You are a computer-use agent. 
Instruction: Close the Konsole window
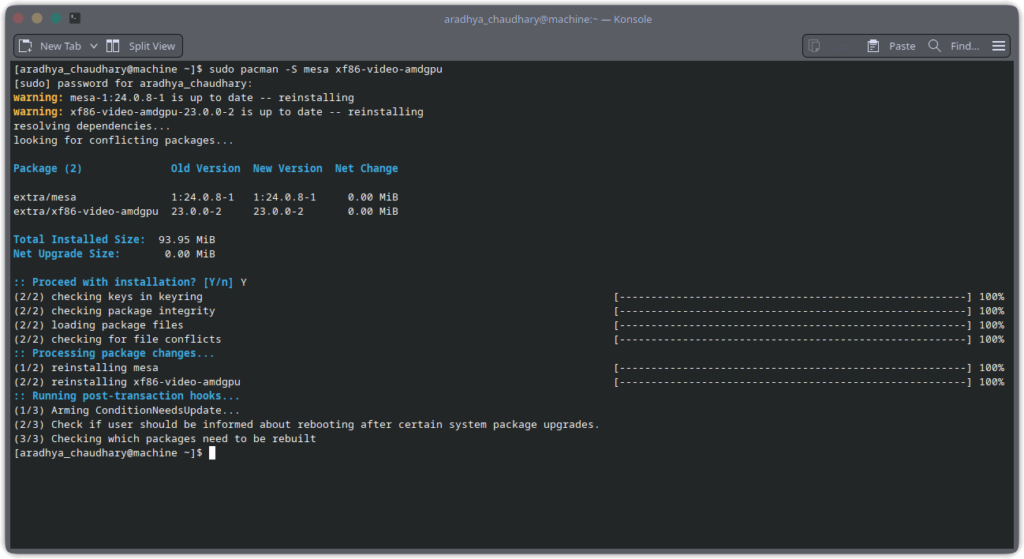(x=18, y=18)
